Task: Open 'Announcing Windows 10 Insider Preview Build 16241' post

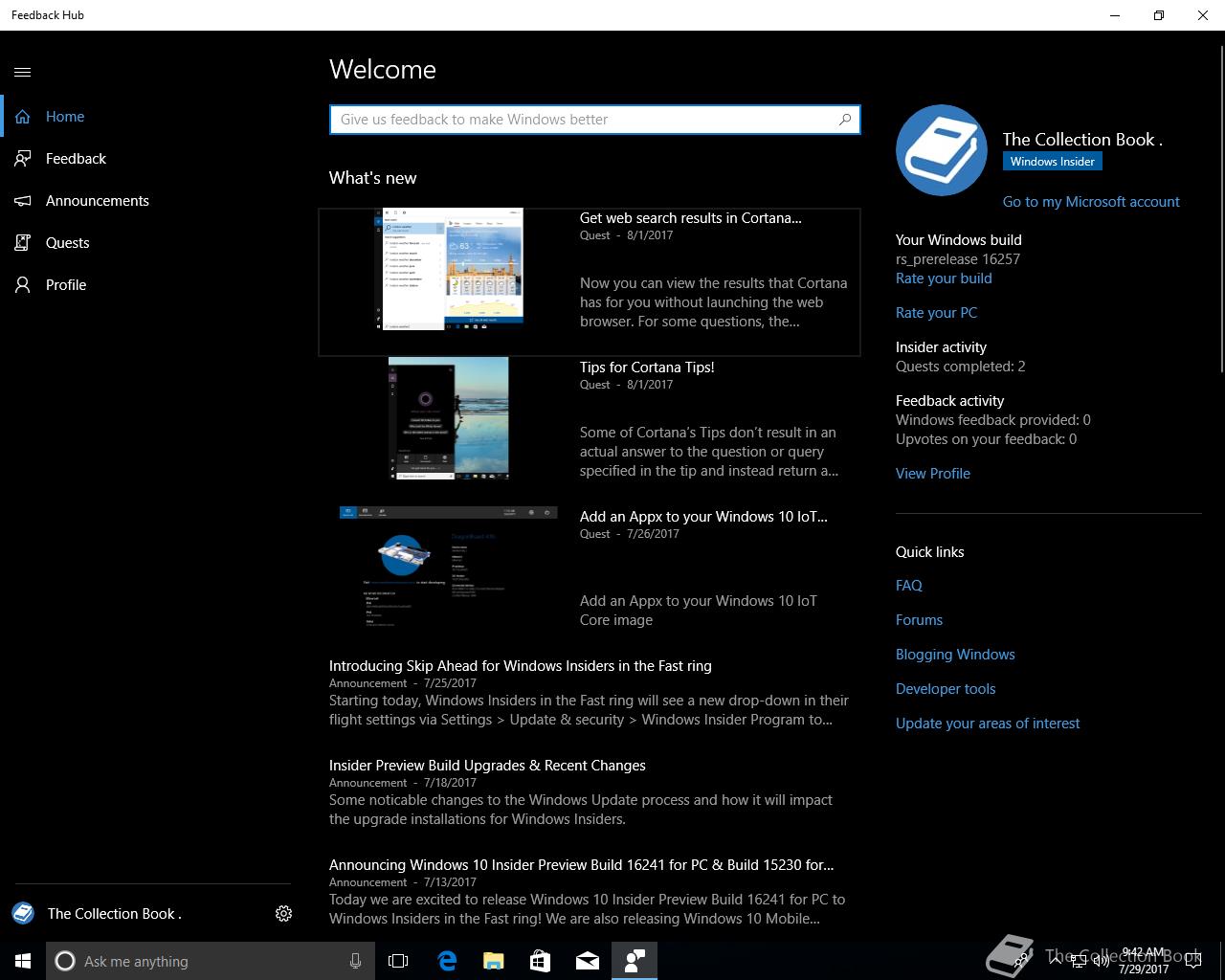Action: pos(582,865)
